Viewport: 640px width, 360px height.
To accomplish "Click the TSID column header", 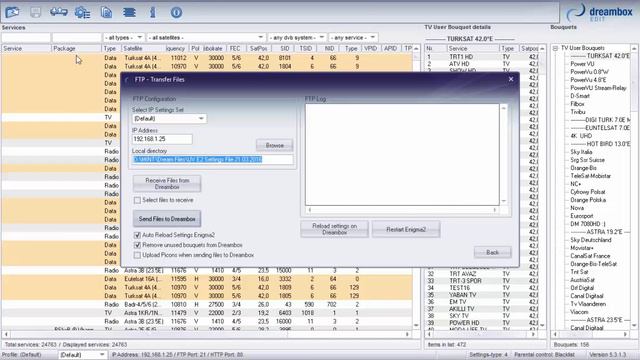I will (305, 49).
